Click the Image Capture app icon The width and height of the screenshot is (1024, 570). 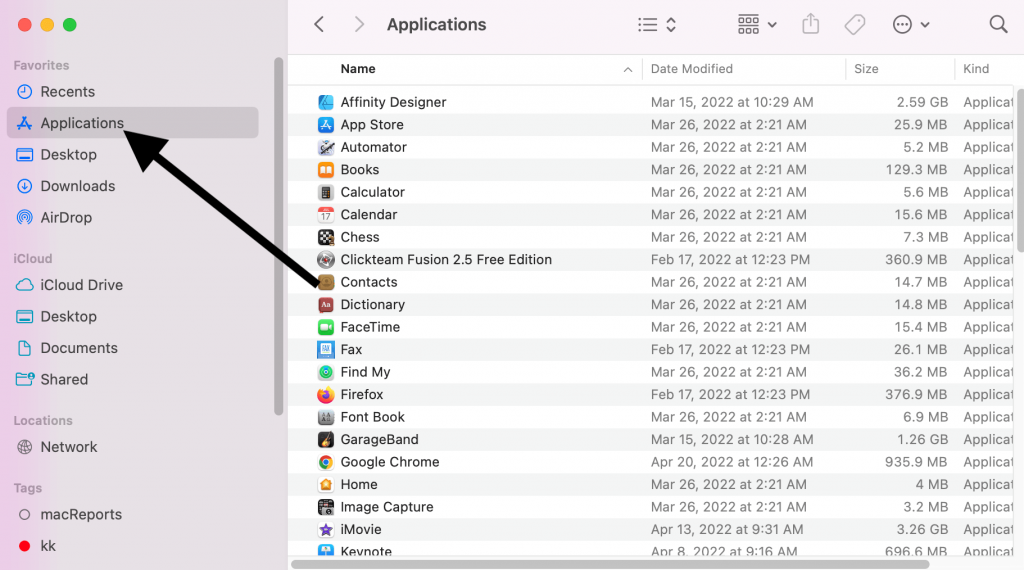click(x=326, y=507)
